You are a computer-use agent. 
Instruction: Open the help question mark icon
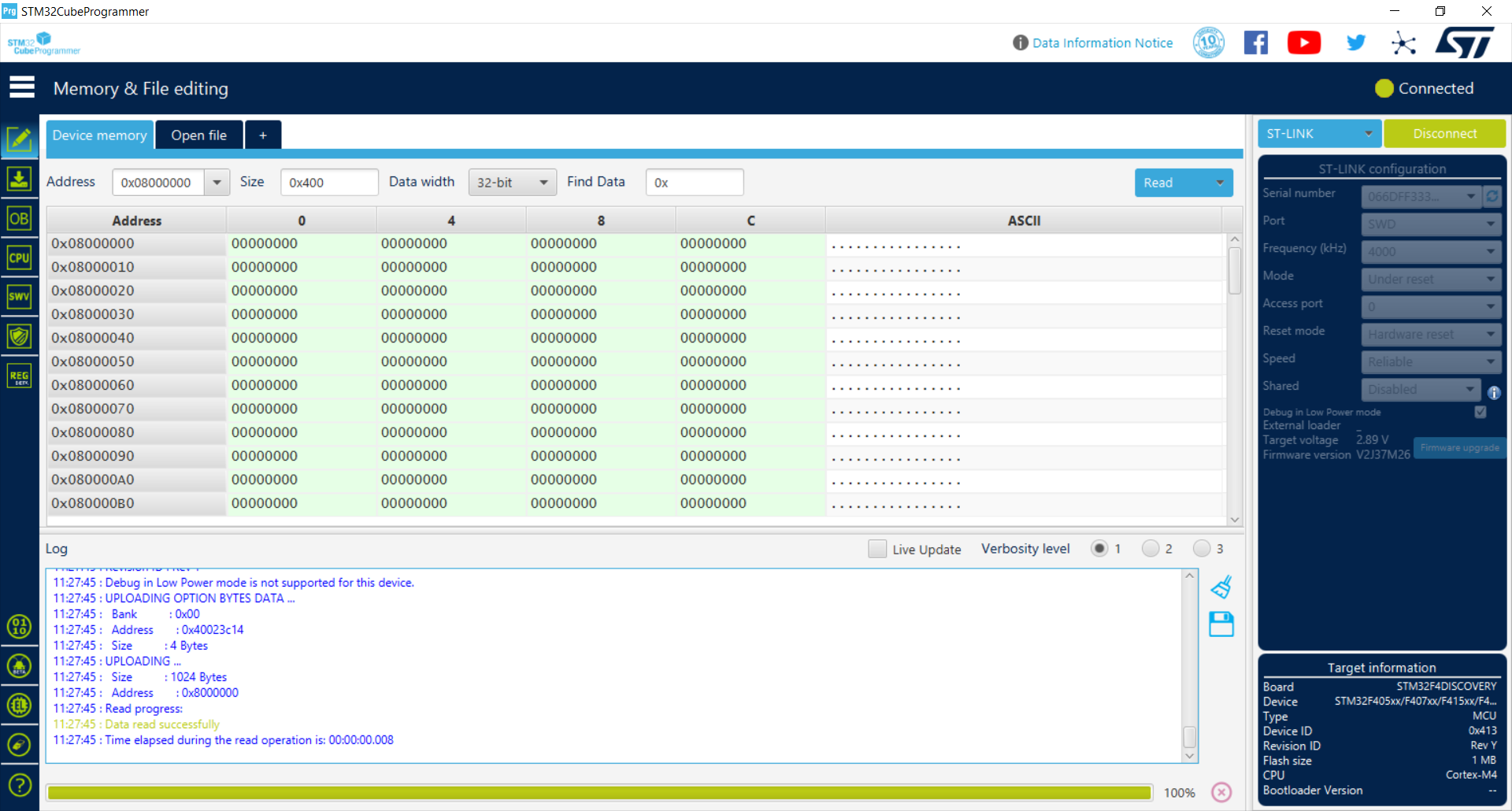coord(19,785)
